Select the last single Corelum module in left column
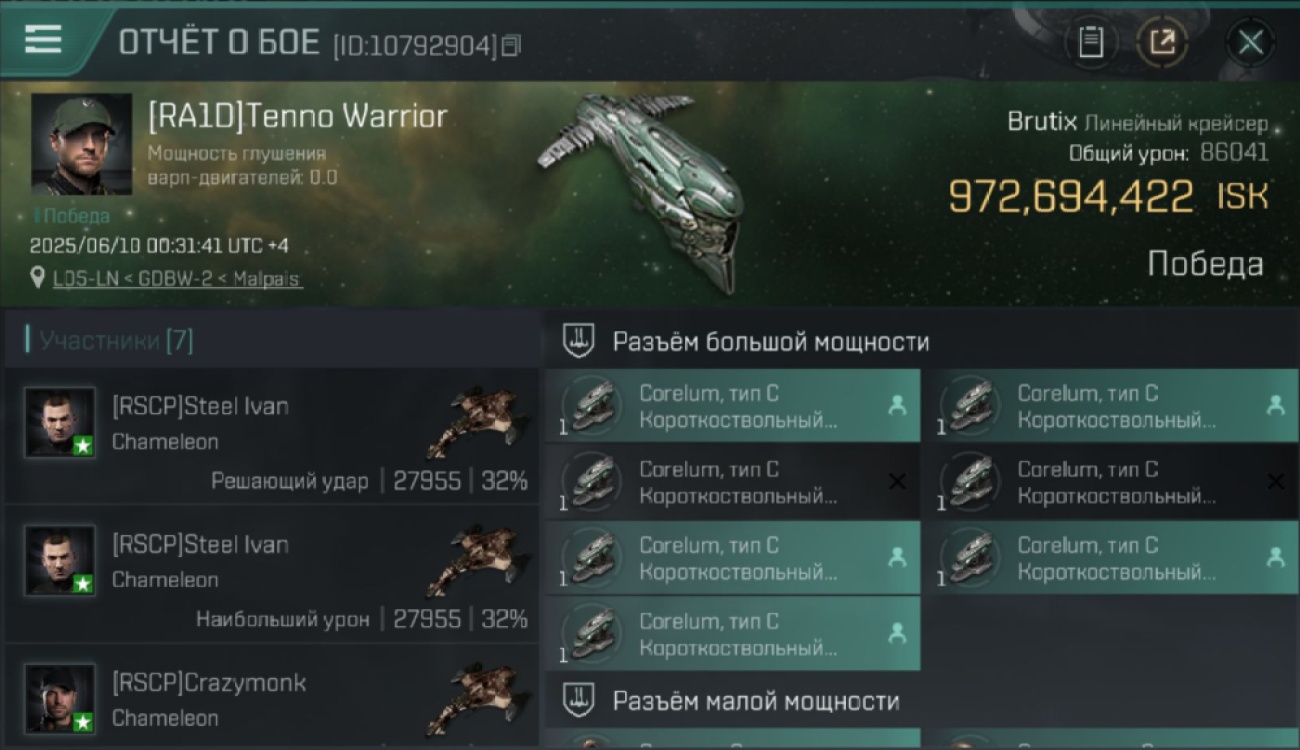 pos(732,634)
